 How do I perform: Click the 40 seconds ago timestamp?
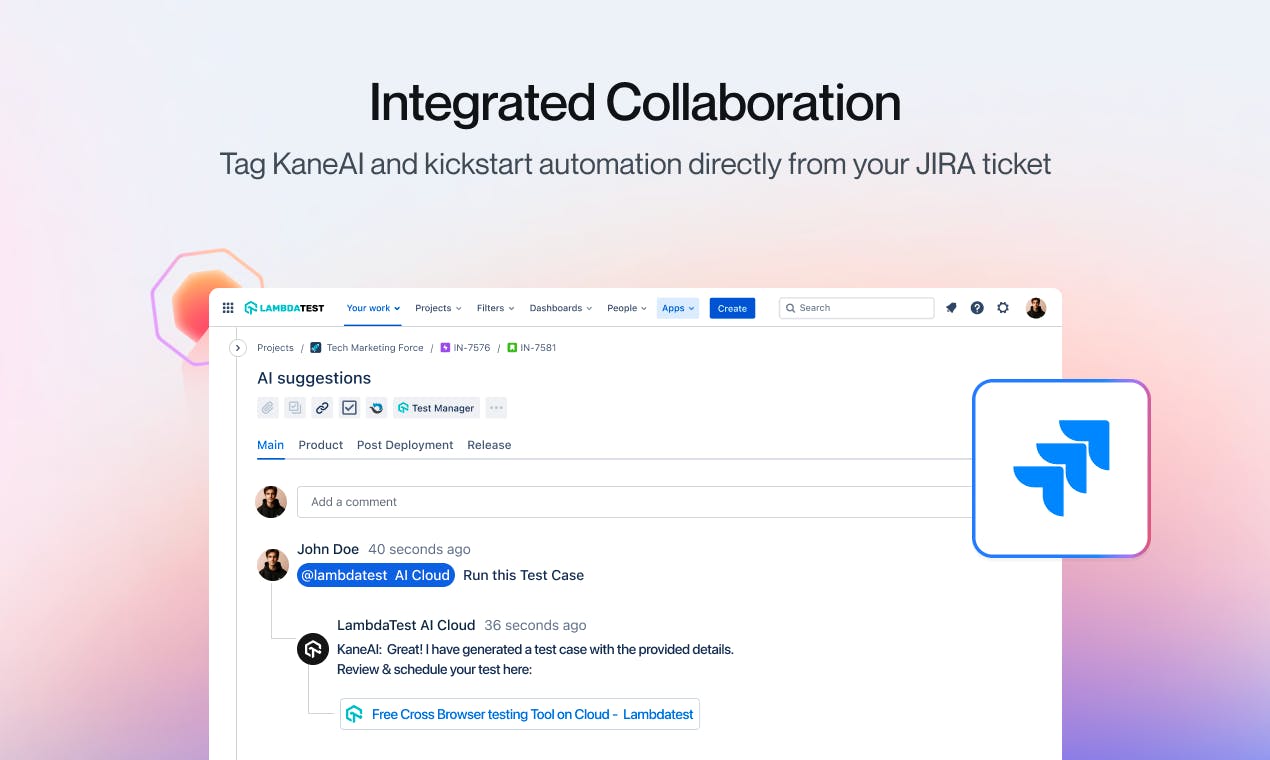[419, 549]
